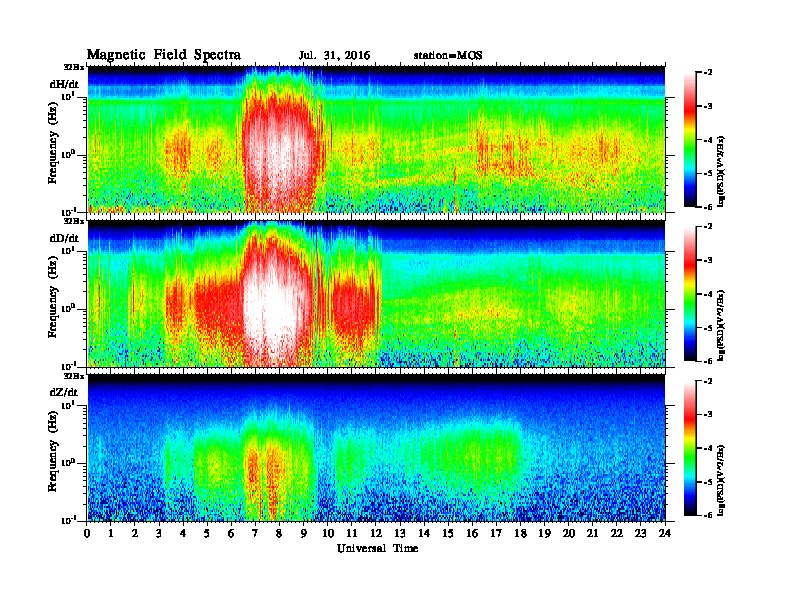Click the 10^0 frequency tick of the dZ/dt panel
Screen dimensions: 792x612
pos(68,462)
